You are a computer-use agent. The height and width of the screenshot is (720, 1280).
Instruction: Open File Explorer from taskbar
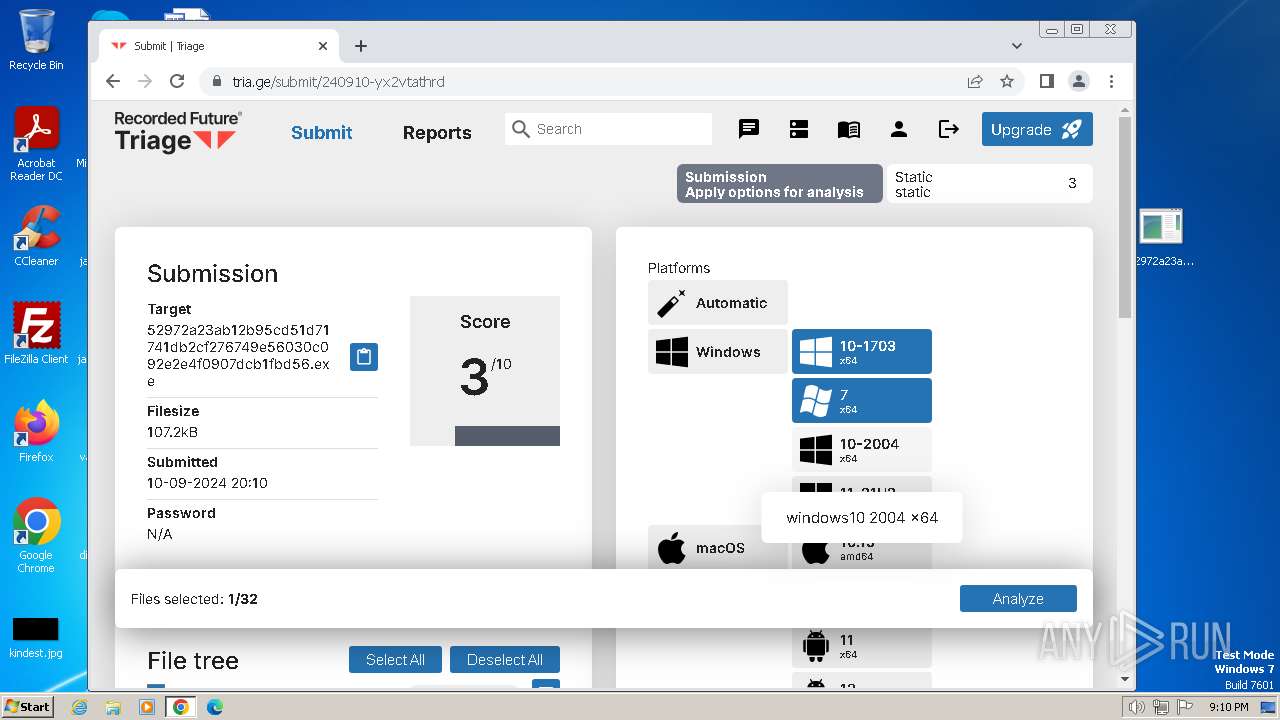(113, 707)
